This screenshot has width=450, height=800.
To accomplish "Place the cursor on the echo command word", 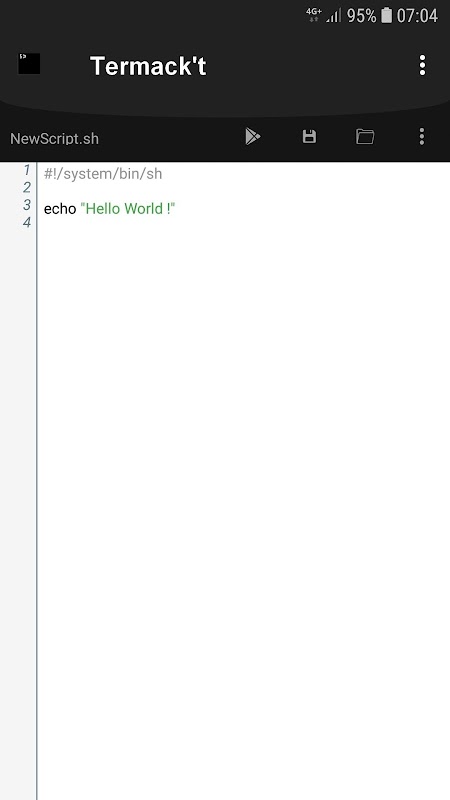I will pos(60,209).
